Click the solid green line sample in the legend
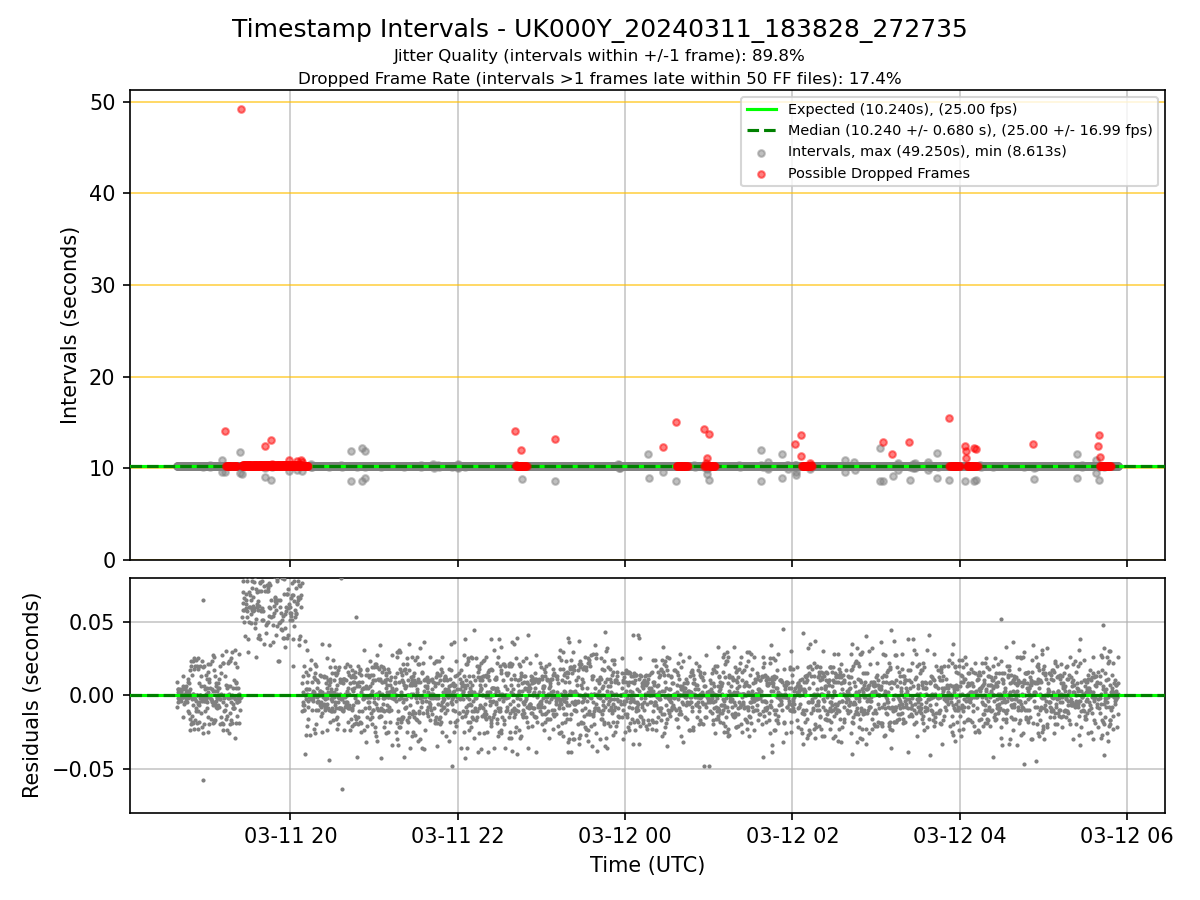This screenshot has height=900, width=1200. point(762,109)
